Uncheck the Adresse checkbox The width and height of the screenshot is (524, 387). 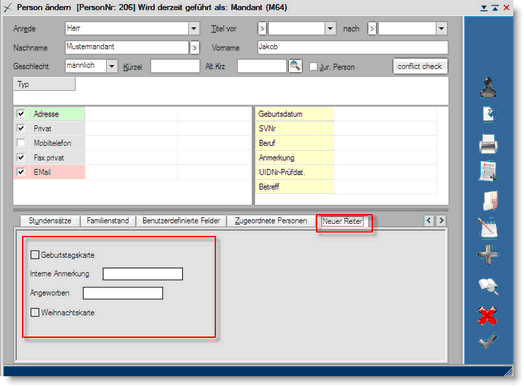coord(21,114)
